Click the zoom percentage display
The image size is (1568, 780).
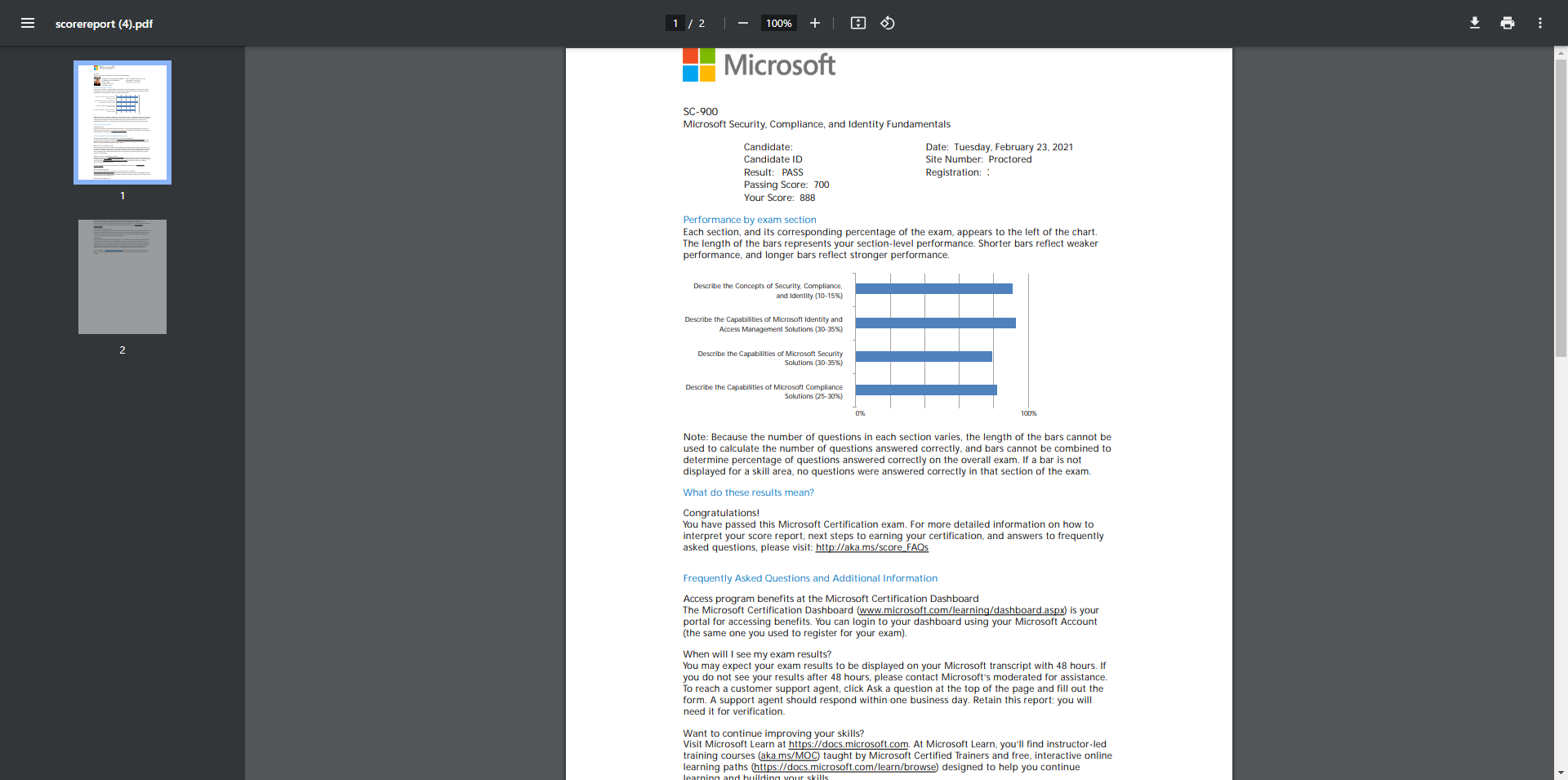click(x=777, y=23)
